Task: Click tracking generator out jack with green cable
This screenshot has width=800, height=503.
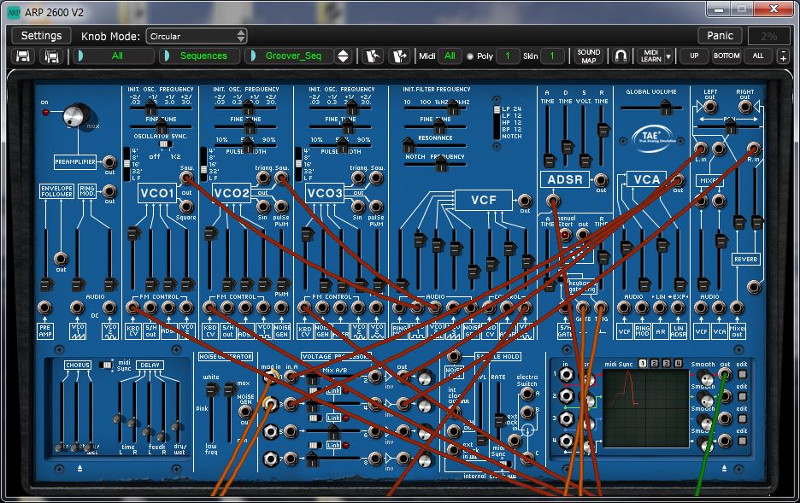Action: coord(724,375)
